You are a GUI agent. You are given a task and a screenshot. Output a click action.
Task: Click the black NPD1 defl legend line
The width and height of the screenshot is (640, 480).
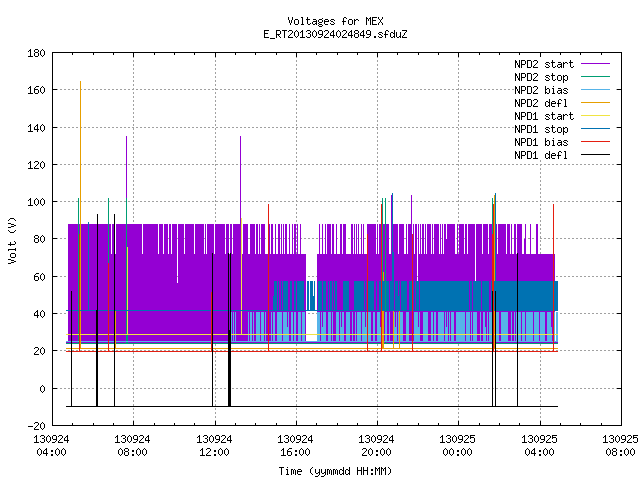coord(595,155)
